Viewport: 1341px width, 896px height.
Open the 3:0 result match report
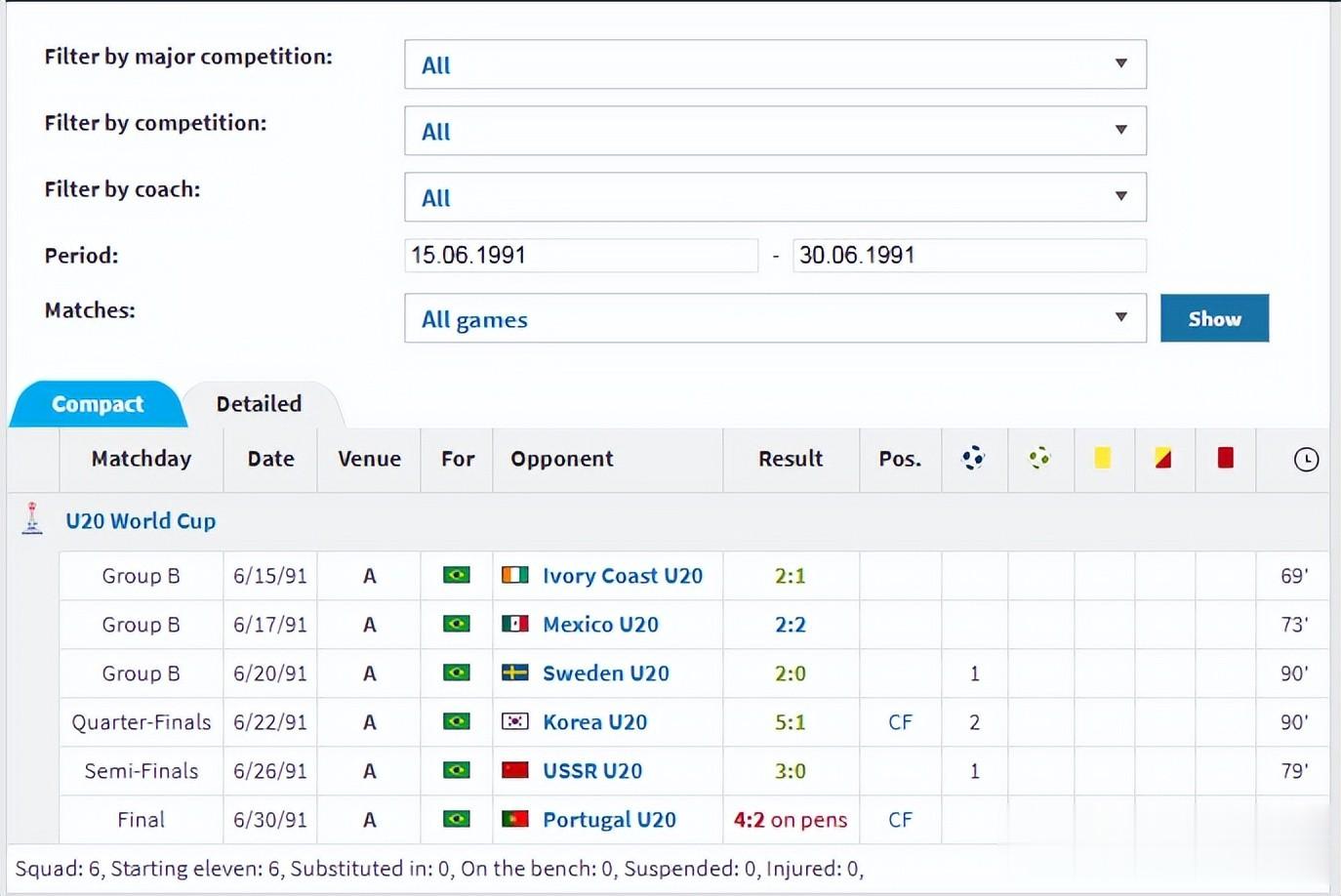pyautogui.click(x=791, y=771)
